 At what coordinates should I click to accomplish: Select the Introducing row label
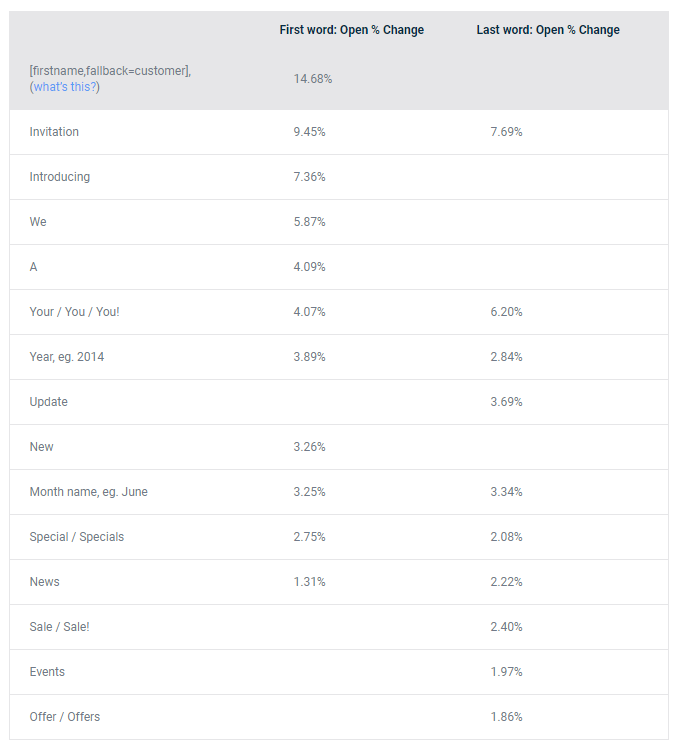60,177
